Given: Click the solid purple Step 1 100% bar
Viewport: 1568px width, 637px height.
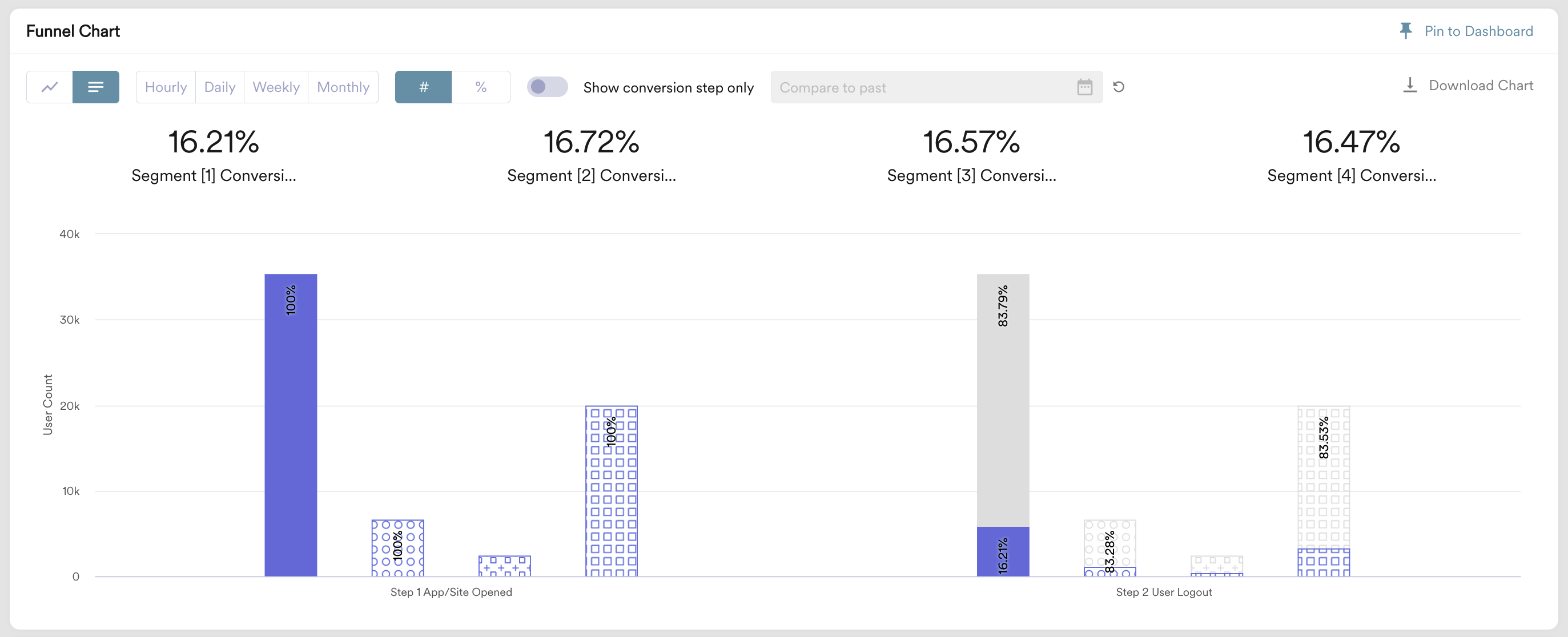Looking at the screenshot, I should coord(291,426).
